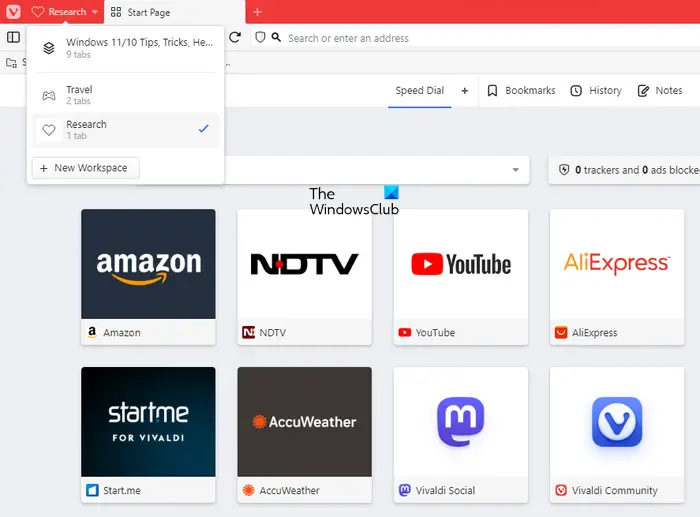Click the YouTube label link
The width and height of the screenshot is (700, 517).
435,333
